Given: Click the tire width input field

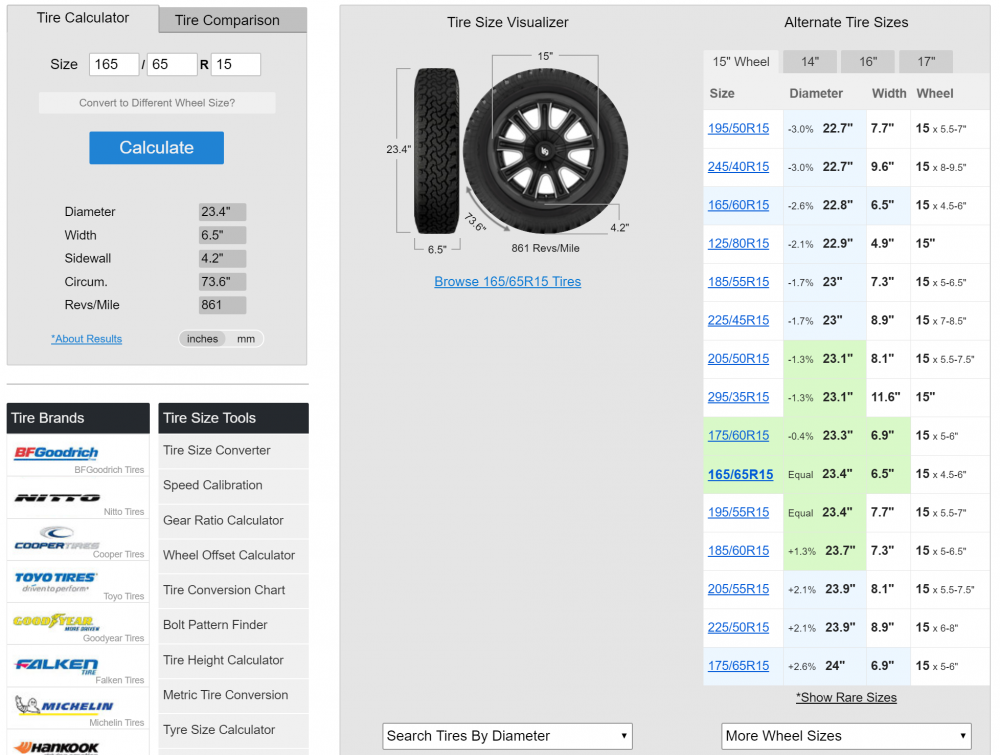Looking at the screenshot, I should coord(115,64).
